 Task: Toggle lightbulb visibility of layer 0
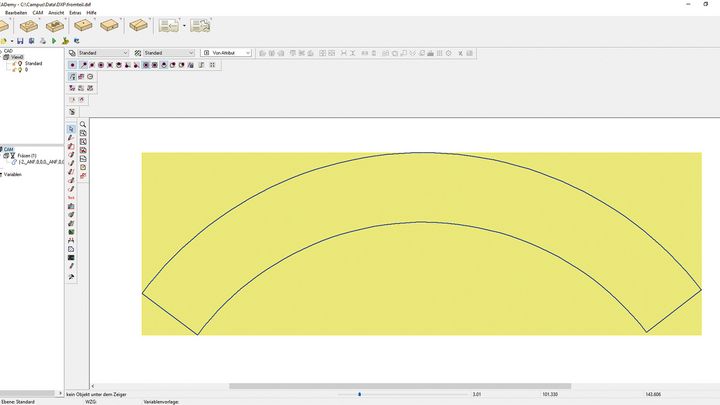pyautogui.click(x=19, y=70)
